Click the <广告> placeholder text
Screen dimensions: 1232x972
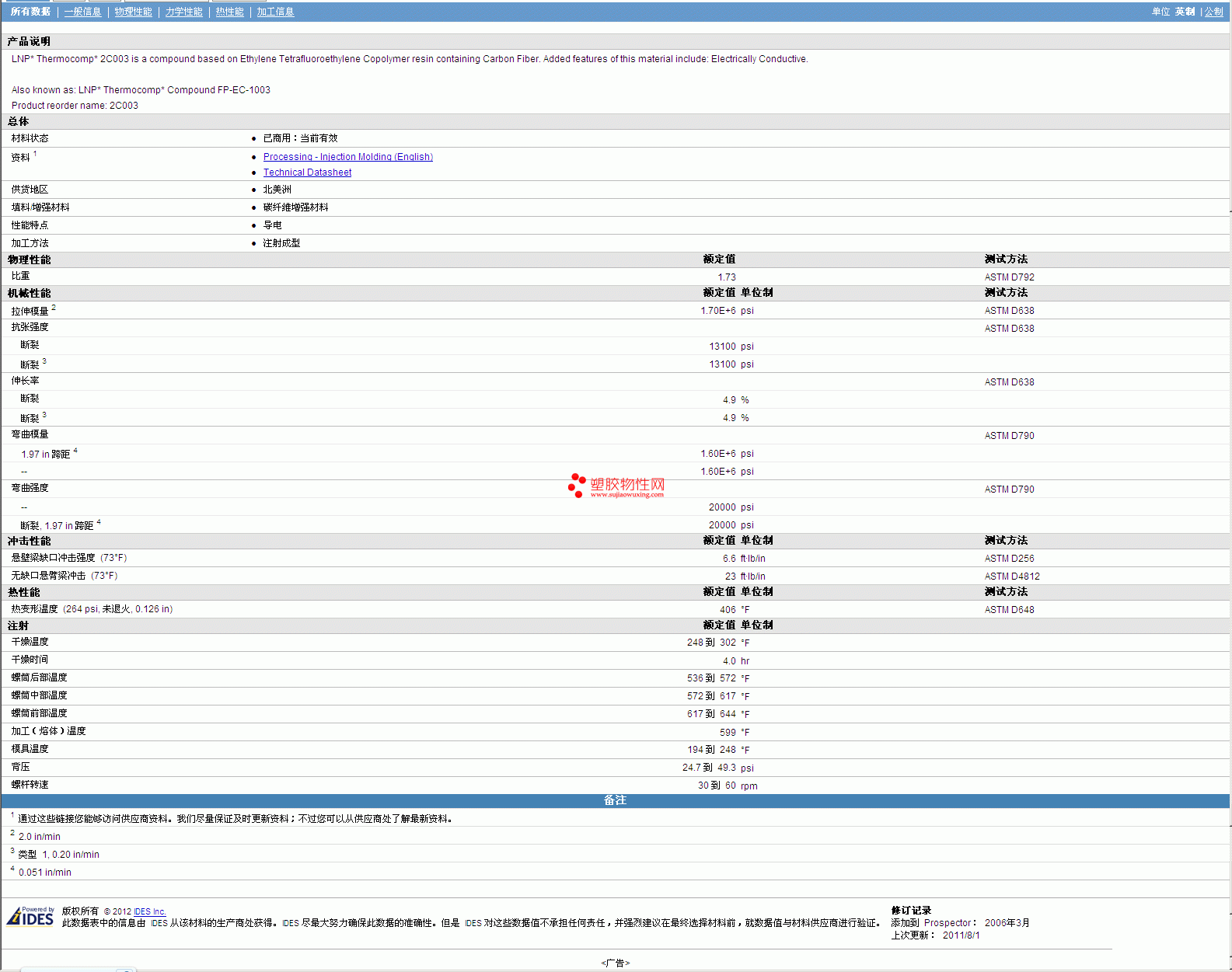point(615,963)
